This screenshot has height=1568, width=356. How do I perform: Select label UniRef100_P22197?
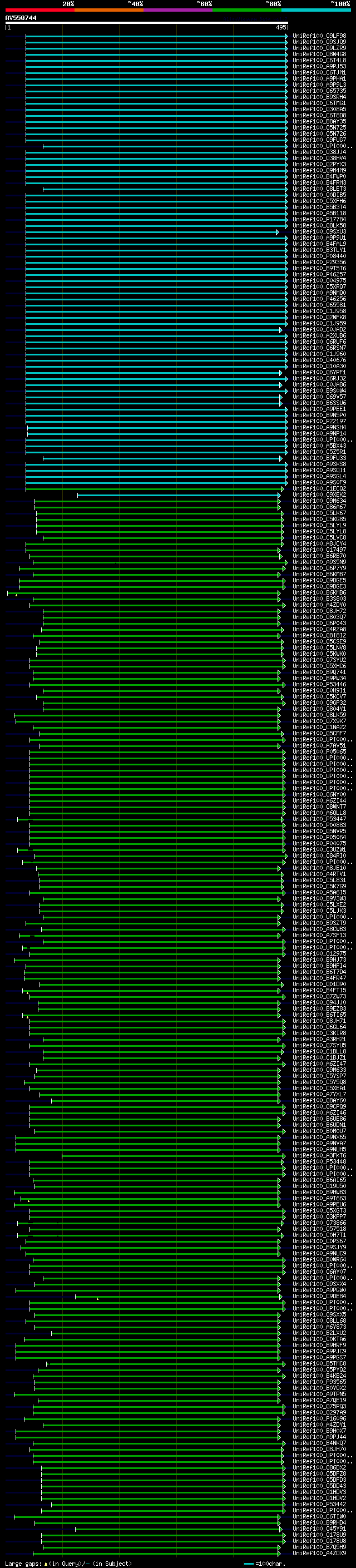click(x=319, y=421)
